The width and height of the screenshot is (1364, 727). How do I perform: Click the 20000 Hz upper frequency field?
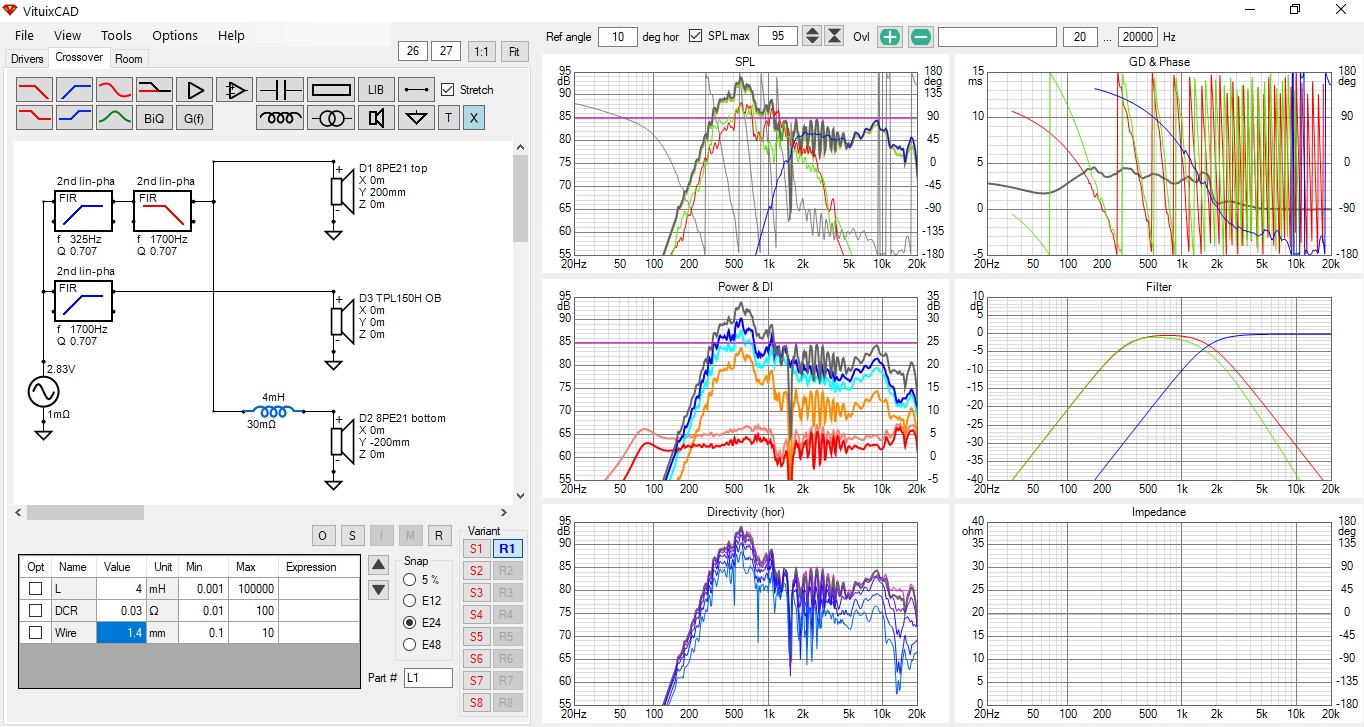1137,37
